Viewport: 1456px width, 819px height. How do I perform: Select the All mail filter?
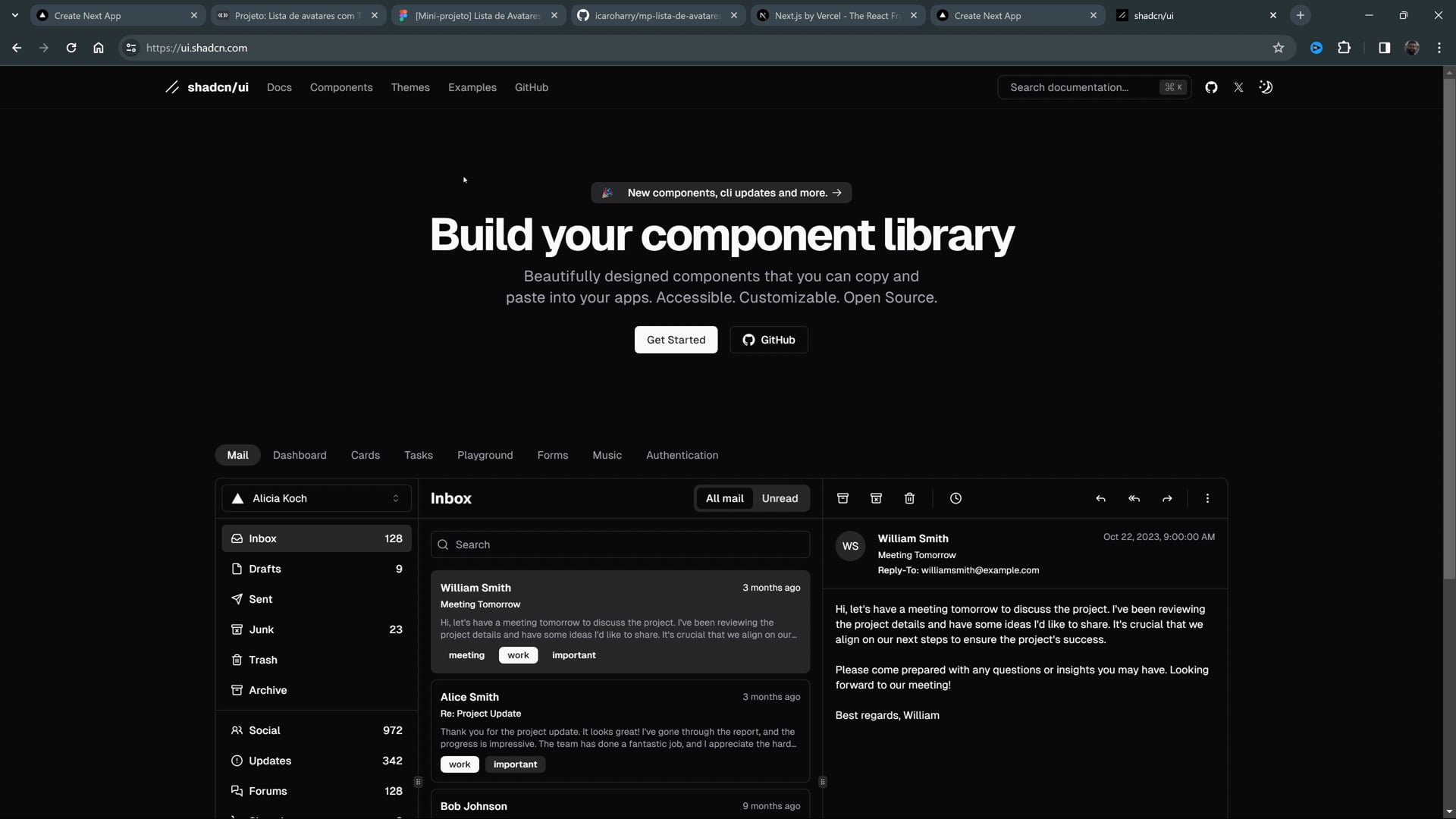[x=724, y=498]
